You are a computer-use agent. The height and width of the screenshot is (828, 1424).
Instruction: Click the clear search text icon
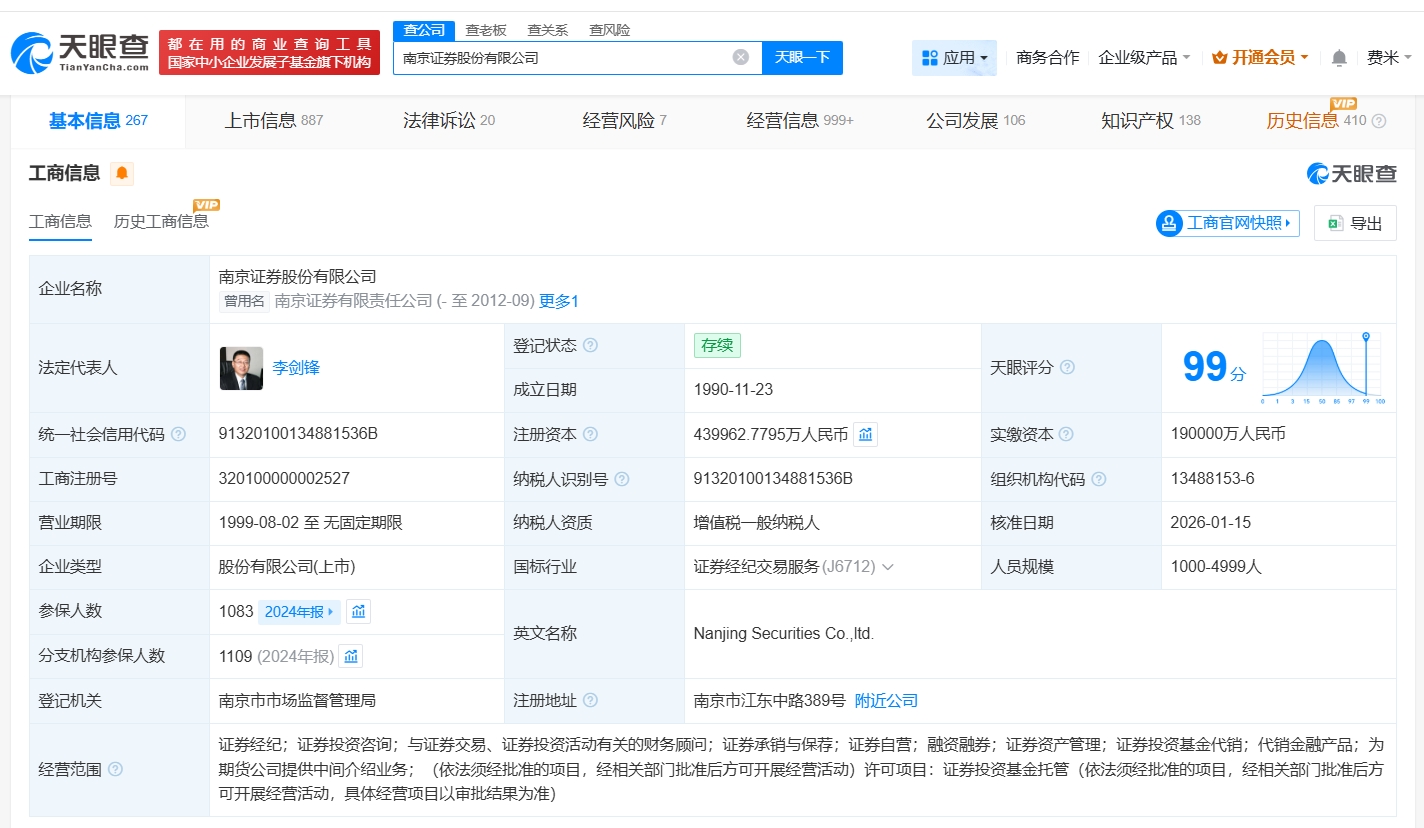click(740, 57)
